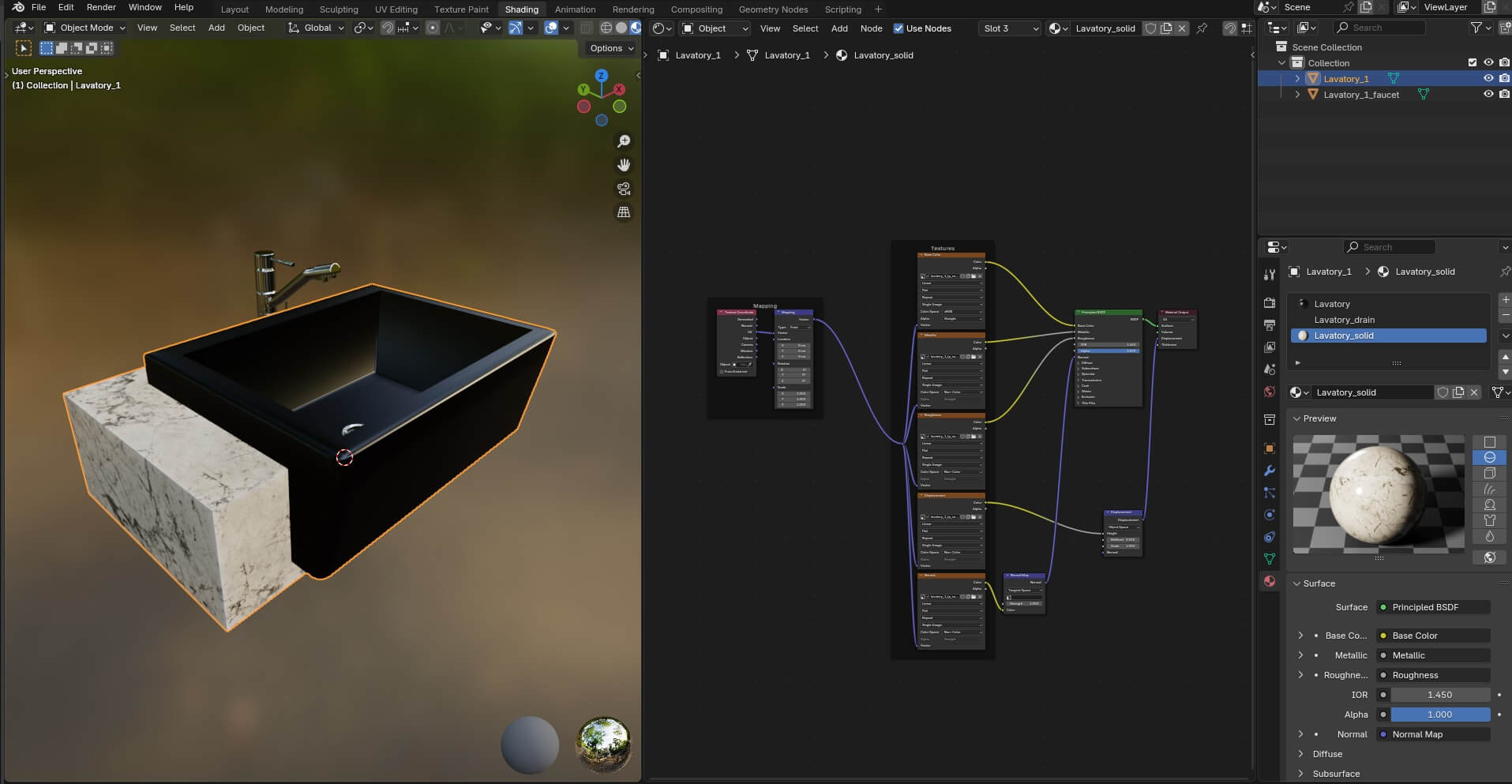The image size is (1512, 784).
Task: Uncheck the Use Nodes checkbox
Action: (x=899, y=28)
